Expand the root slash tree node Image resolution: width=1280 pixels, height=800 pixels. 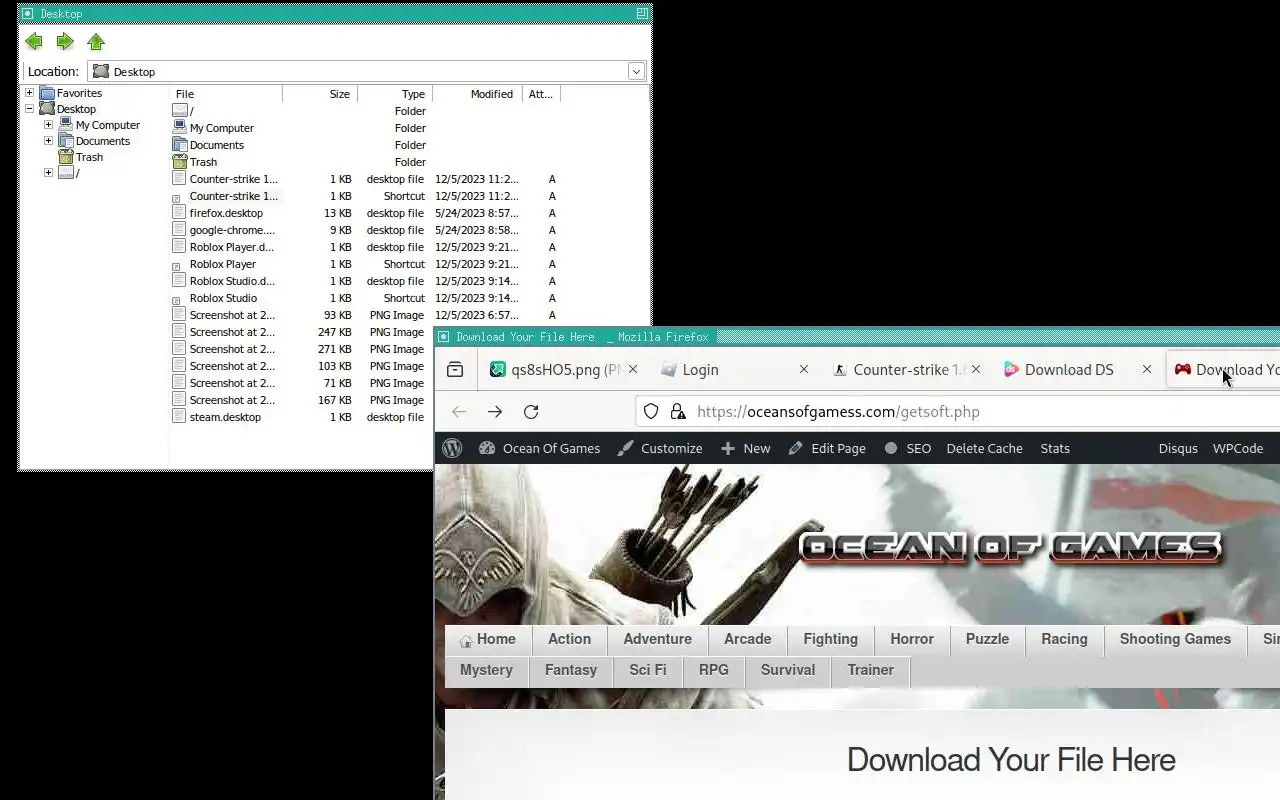(48, 173)
